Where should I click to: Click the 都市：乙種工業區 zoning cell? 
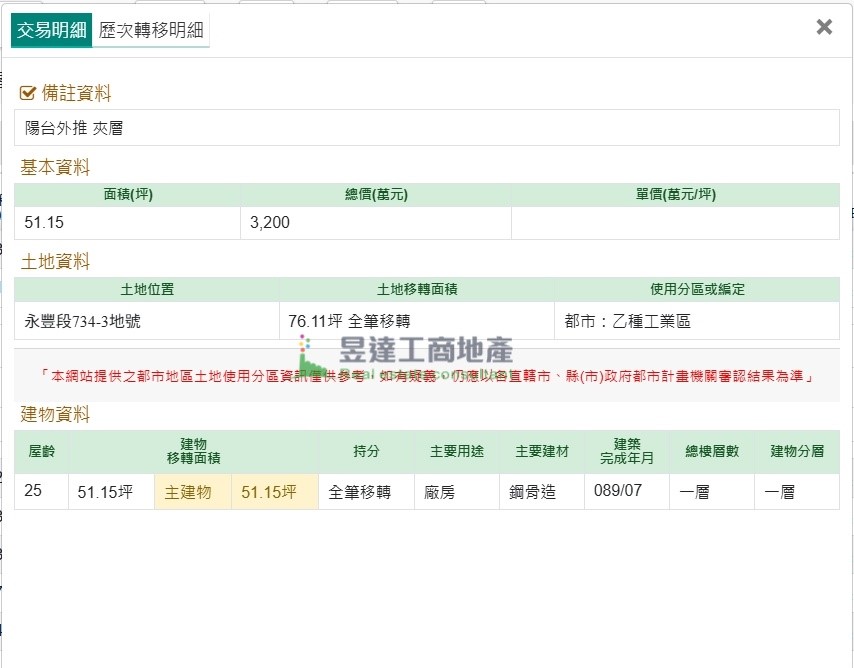point(697,321)
